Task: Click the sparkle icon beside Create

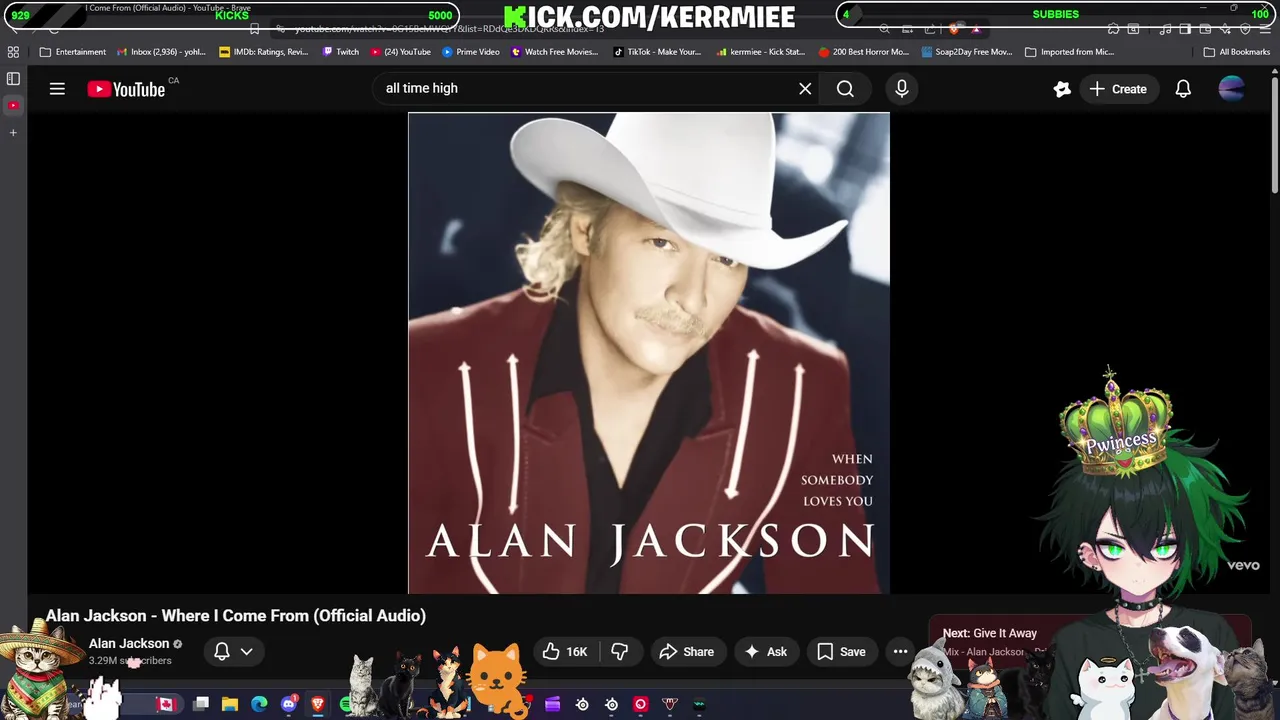Action: click(1062, 89)
